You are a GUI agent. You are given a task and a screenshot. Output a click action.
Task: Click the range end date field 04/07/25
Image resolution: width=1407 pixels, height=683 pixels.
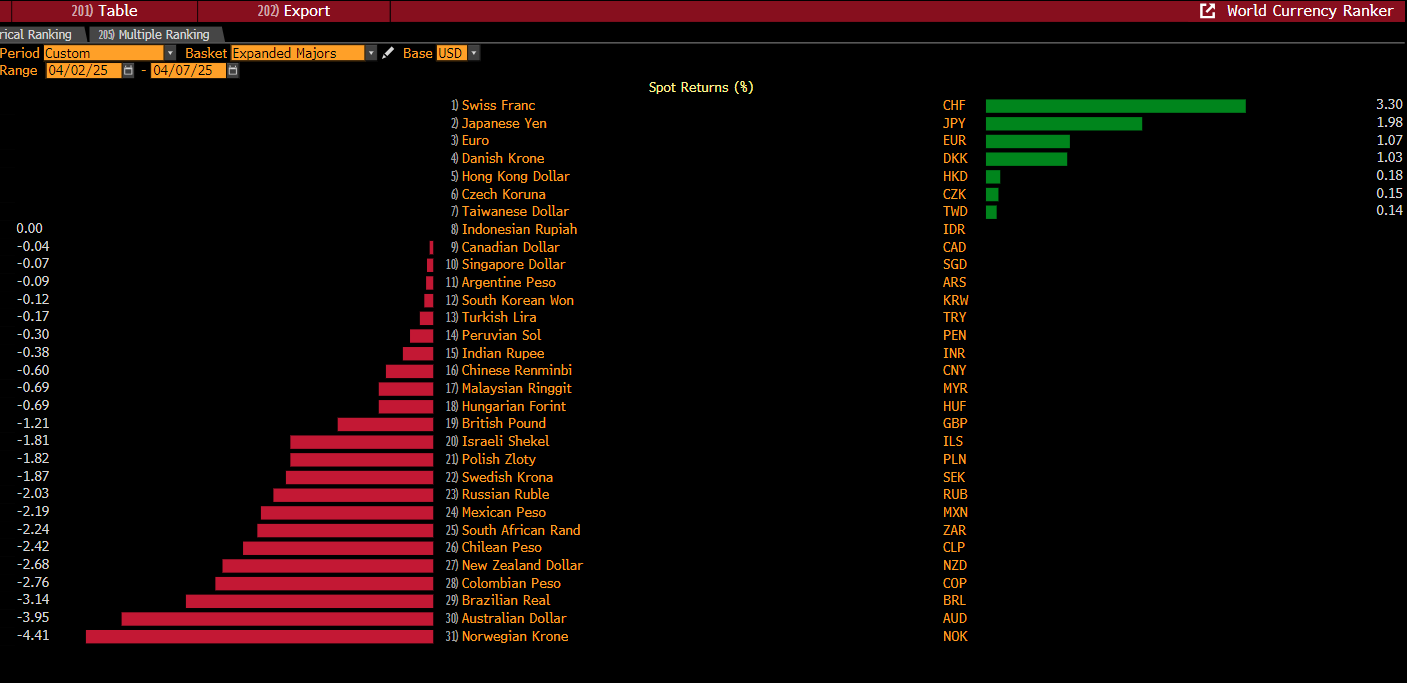point(188,71)
